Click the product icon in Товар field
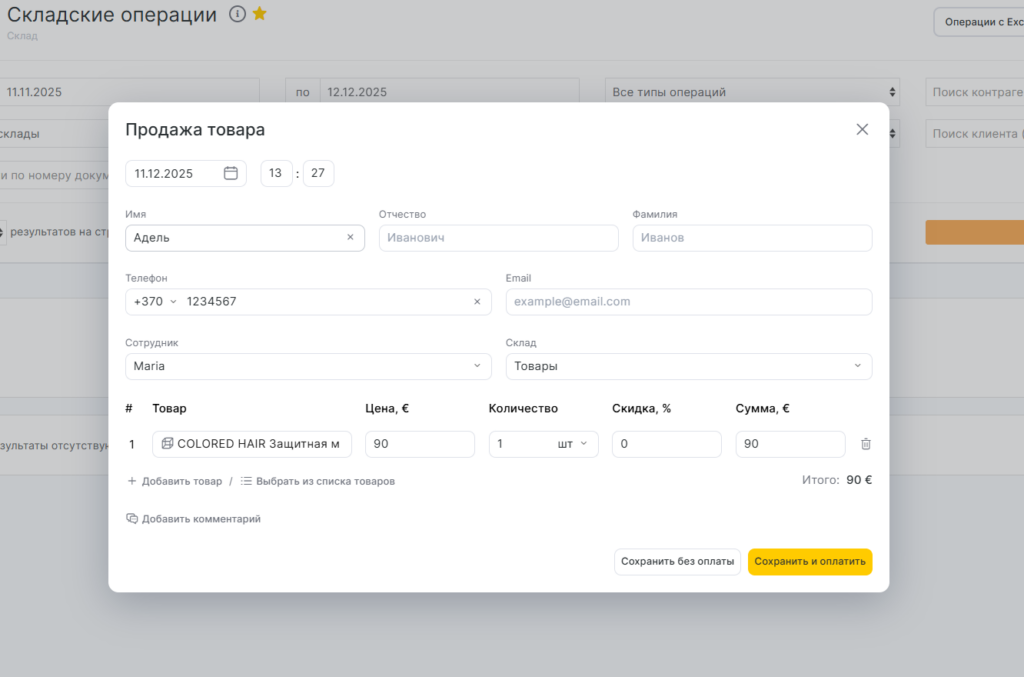Viewport: 1024px width, 677px height. [167, 444]
